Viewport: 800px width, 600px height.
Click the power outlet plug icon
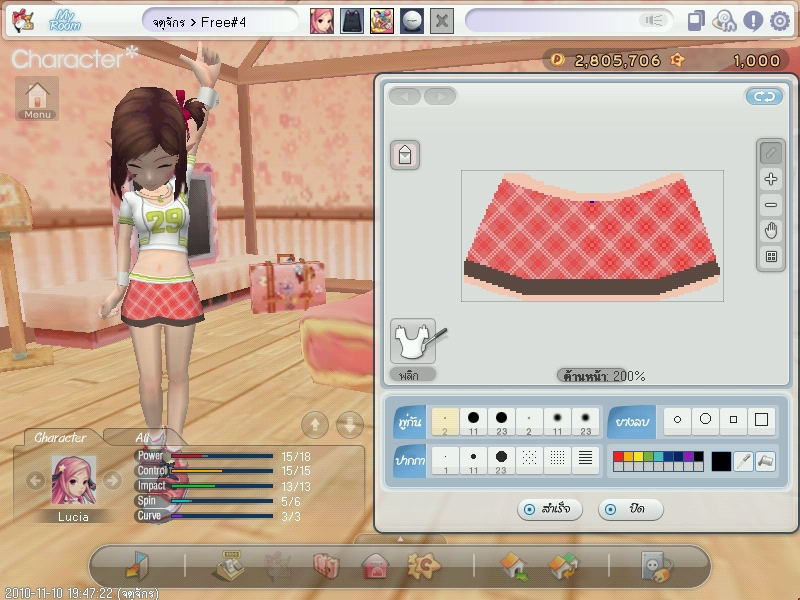pos(656,566)
